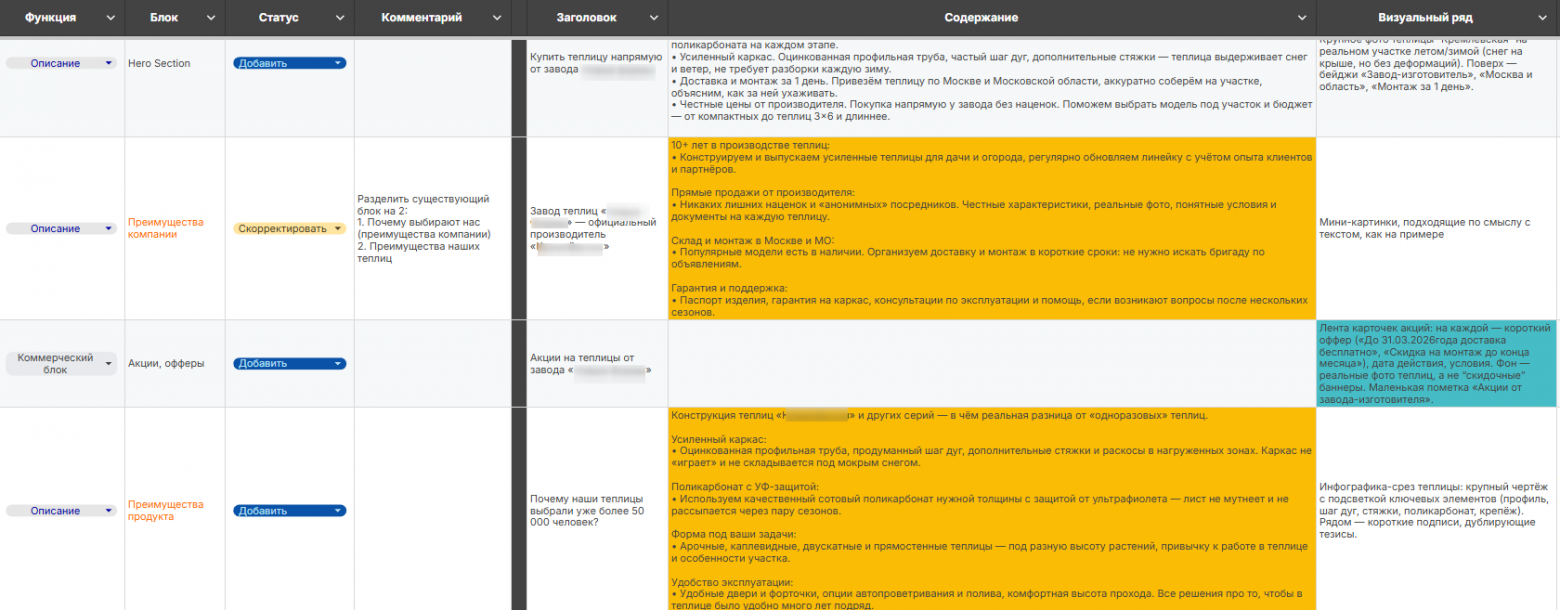This screenshot has height=610, width=1560.
Task: Open the Заголовок column filter arrow
Action: point(654,18)
